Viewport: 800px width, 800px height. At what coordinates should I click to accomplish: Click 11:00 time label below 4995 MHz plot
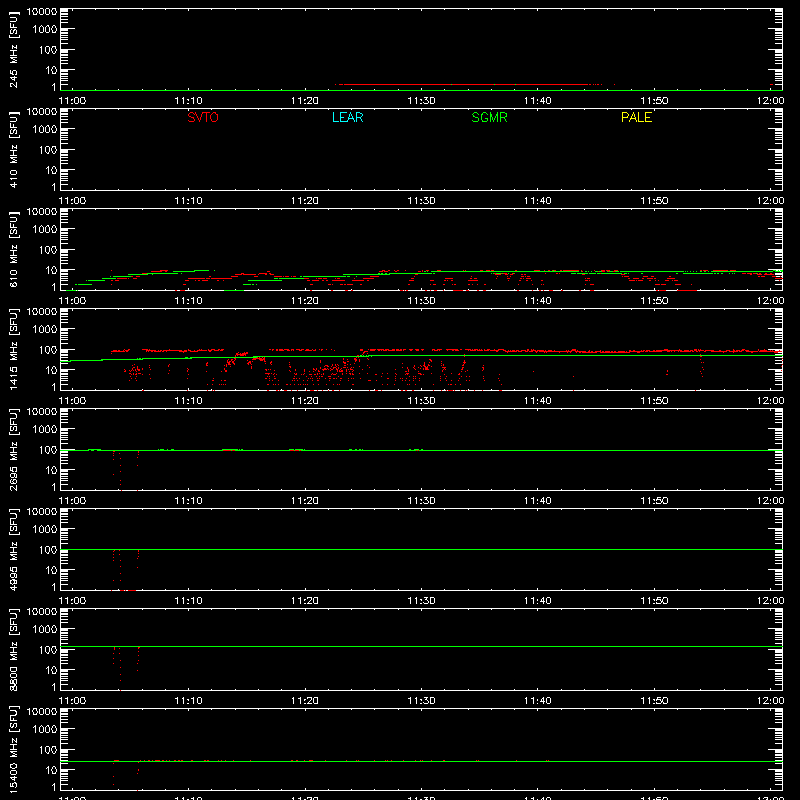click(72, 601)
